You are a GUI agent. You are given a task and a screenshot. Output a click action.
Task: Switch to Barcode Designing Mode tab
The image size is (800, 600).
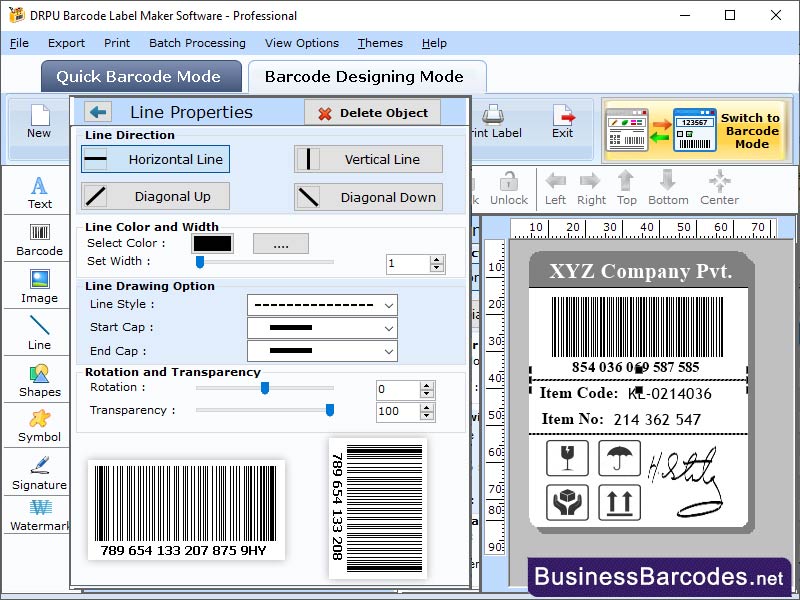click(x=366, y=77)
